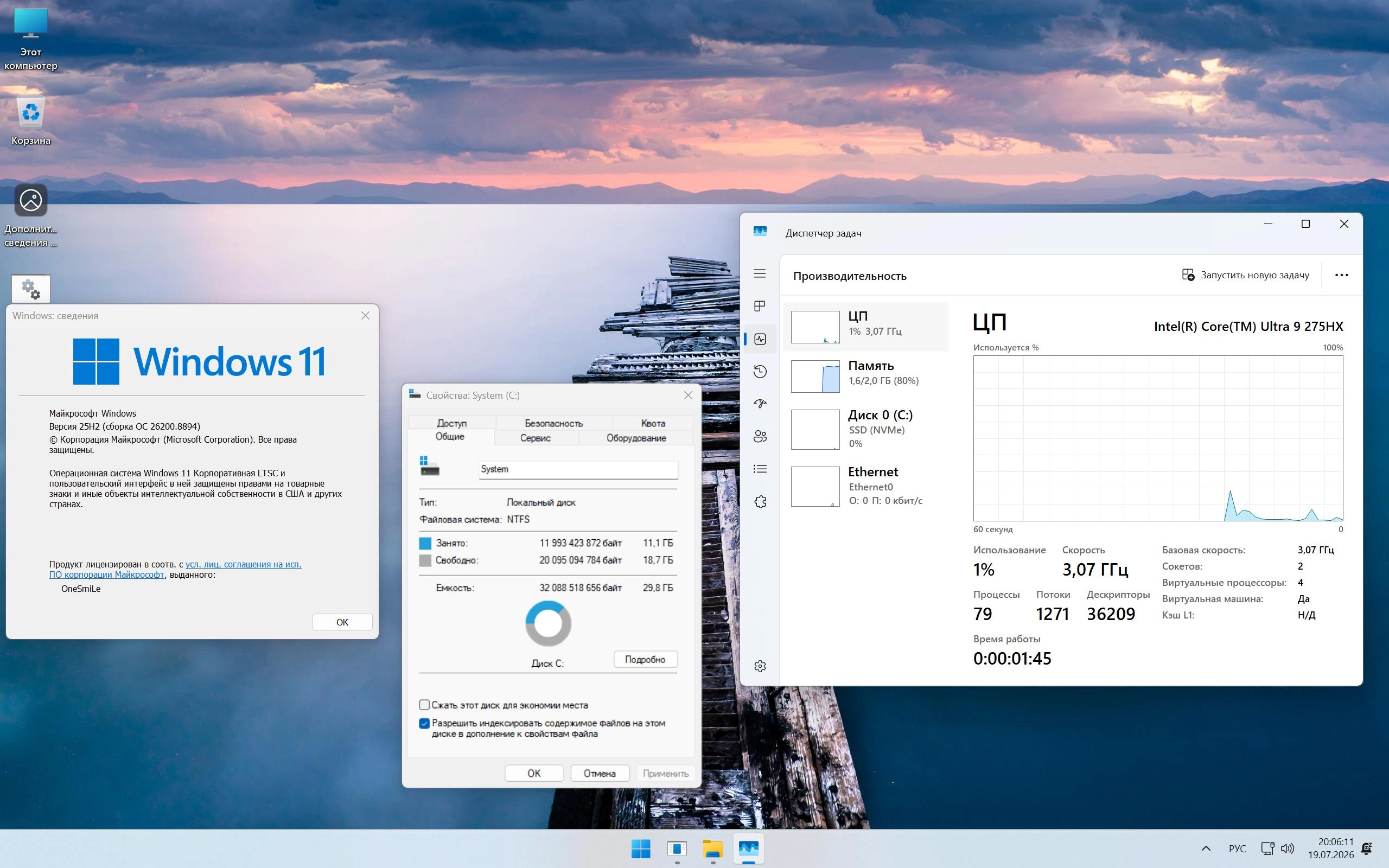1389x868 pixels.
Task: Click OK in System (C:) properties
Action: click(534, 773)
